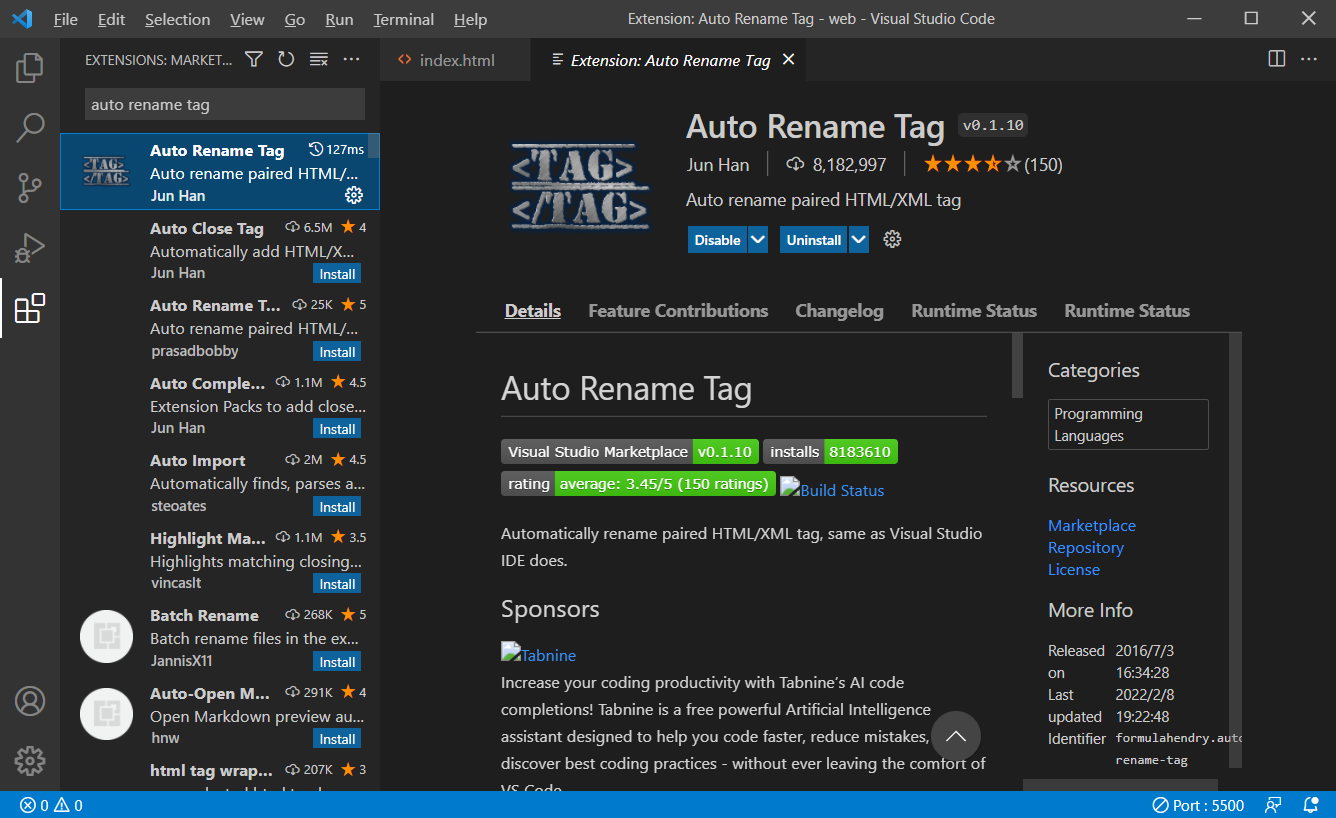Screen dimensions: 1336x818
Task: Clear extensions search results icon
Action: 319,60
